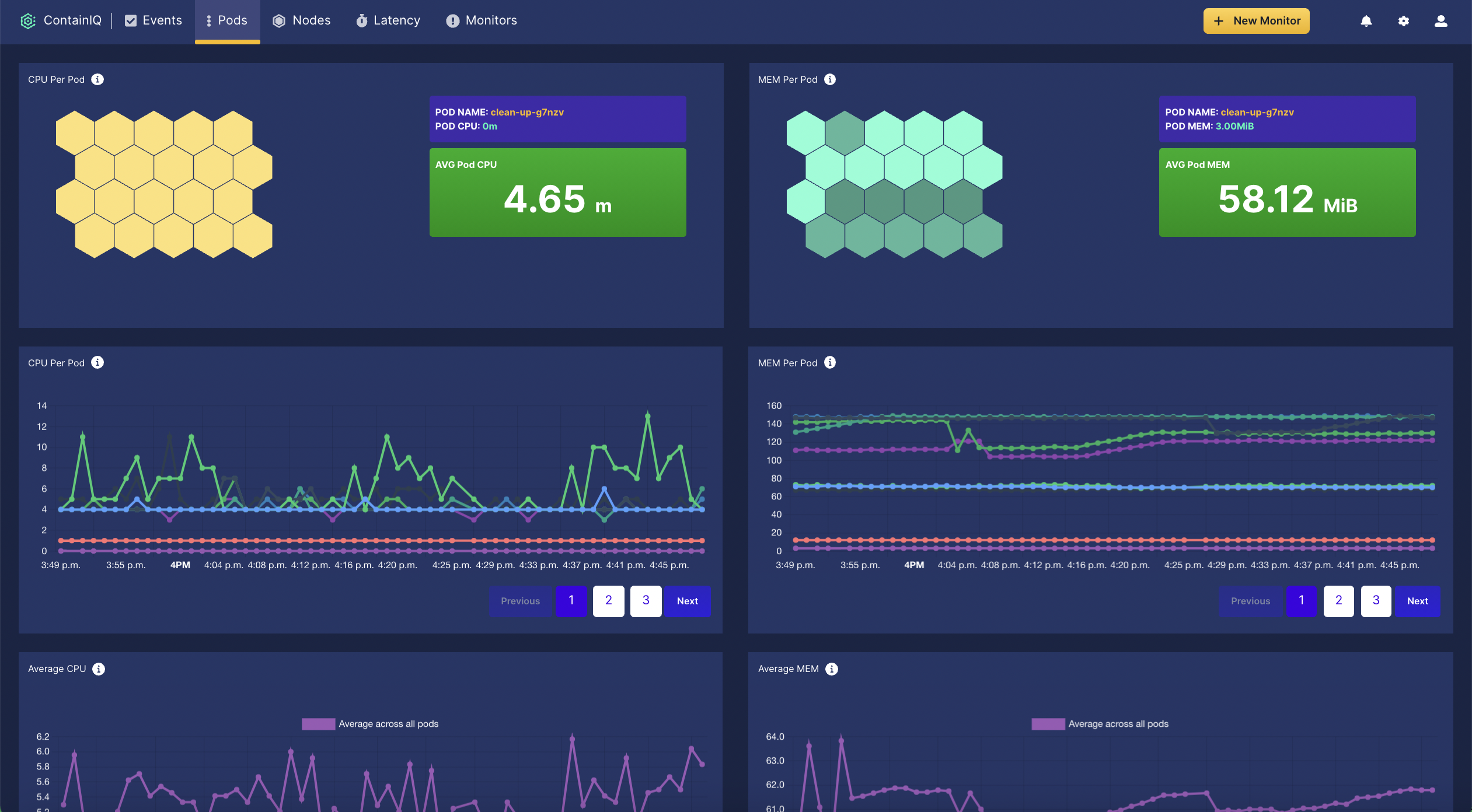
Task: Go to Next page of MEM Per Pod chart
Action: (x=1418, y=601)
